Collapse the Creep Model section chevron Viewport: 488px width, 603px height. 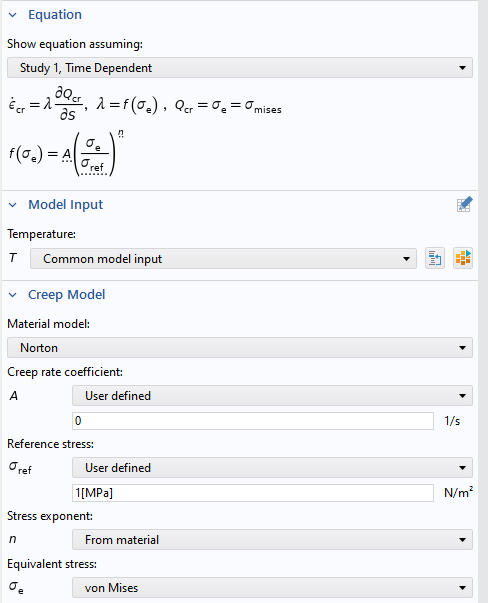(13, 295)
